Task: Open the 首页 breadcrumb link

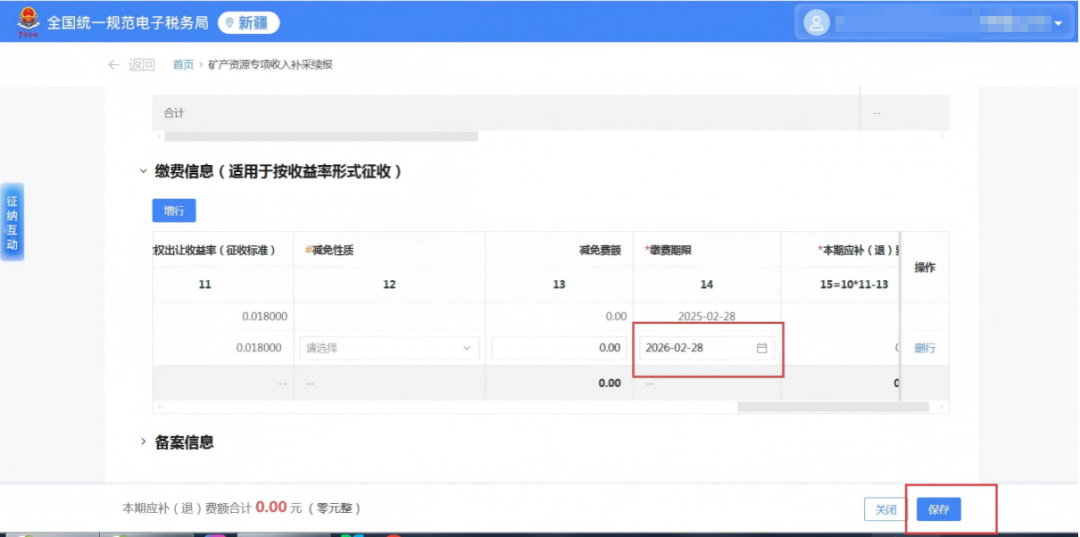Action: [x=183, y=65]
